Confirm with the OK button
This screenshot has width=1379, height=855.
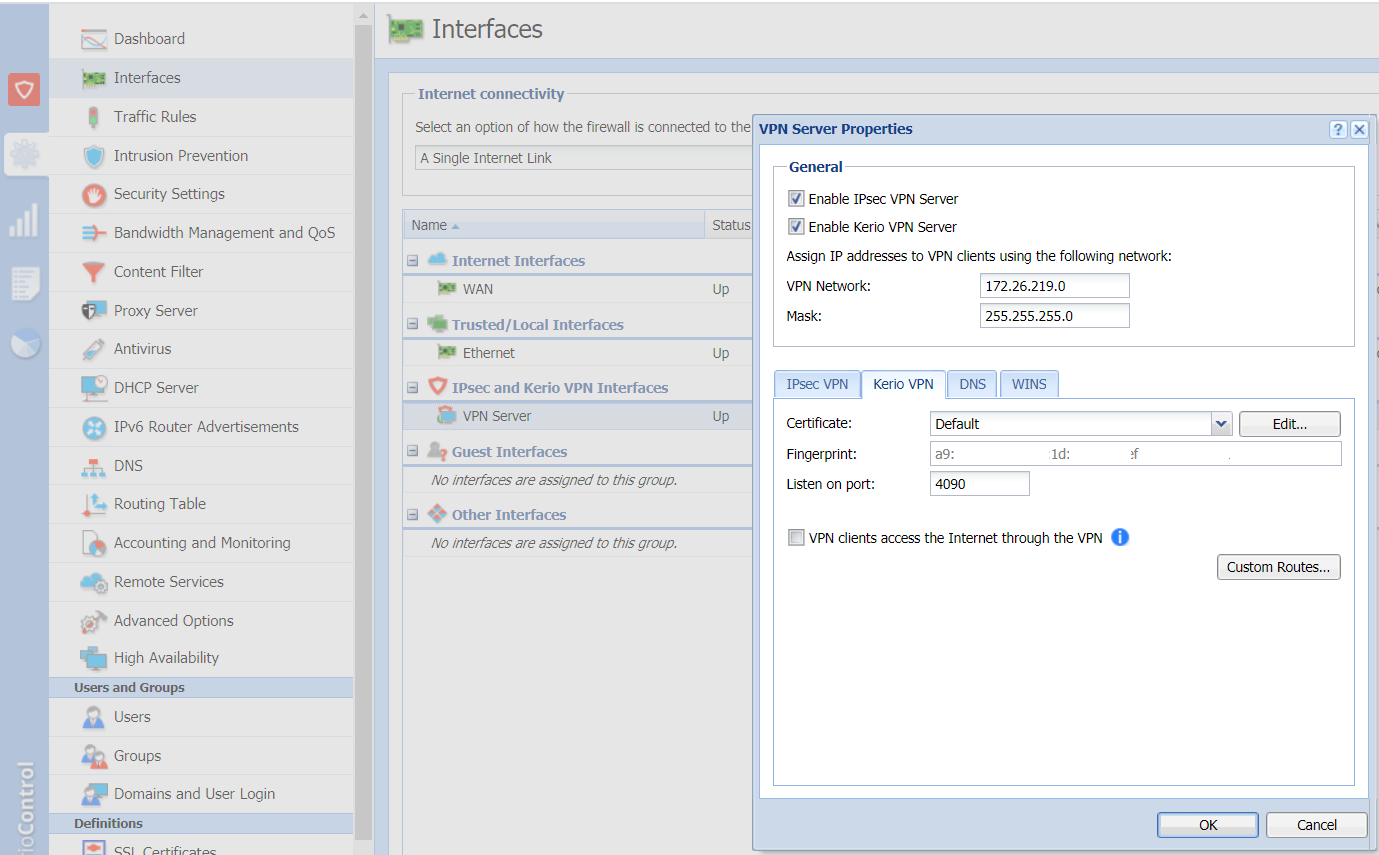point(1208,825)
